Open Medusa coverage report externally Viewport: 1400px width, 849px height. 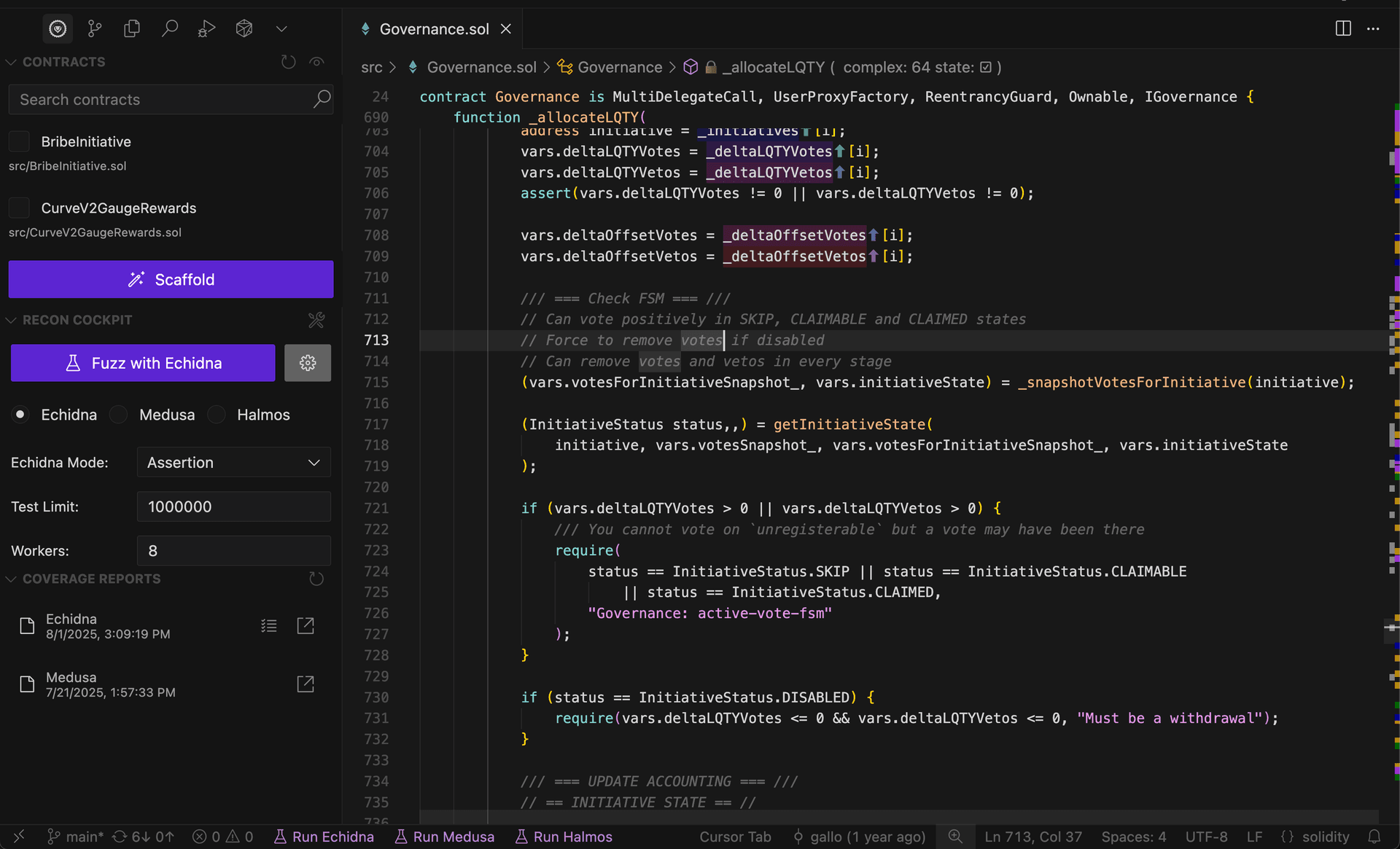pos(305,684)
